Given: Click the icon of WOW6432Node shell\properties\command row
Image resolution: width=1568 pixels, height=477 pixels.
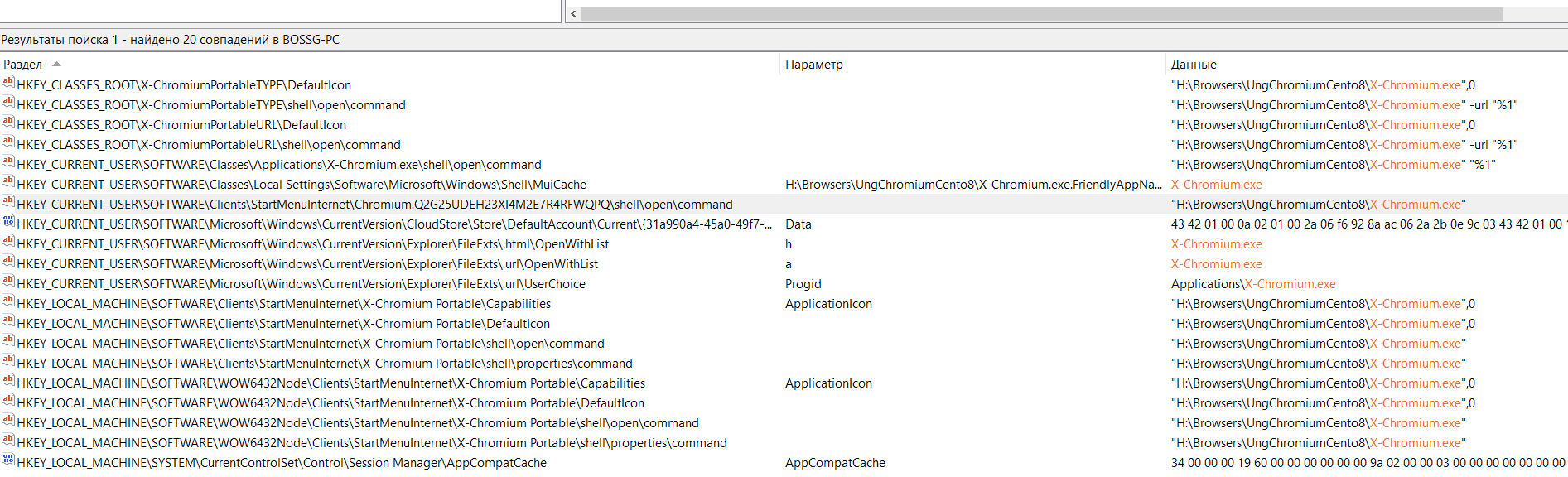Looking at the screenshot, I should point(8,440).
